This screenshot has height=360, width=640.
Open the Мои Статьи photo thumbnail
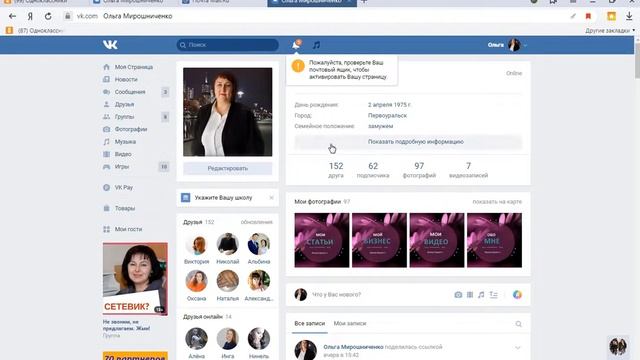pyautogui.click(x=322, y=240)
